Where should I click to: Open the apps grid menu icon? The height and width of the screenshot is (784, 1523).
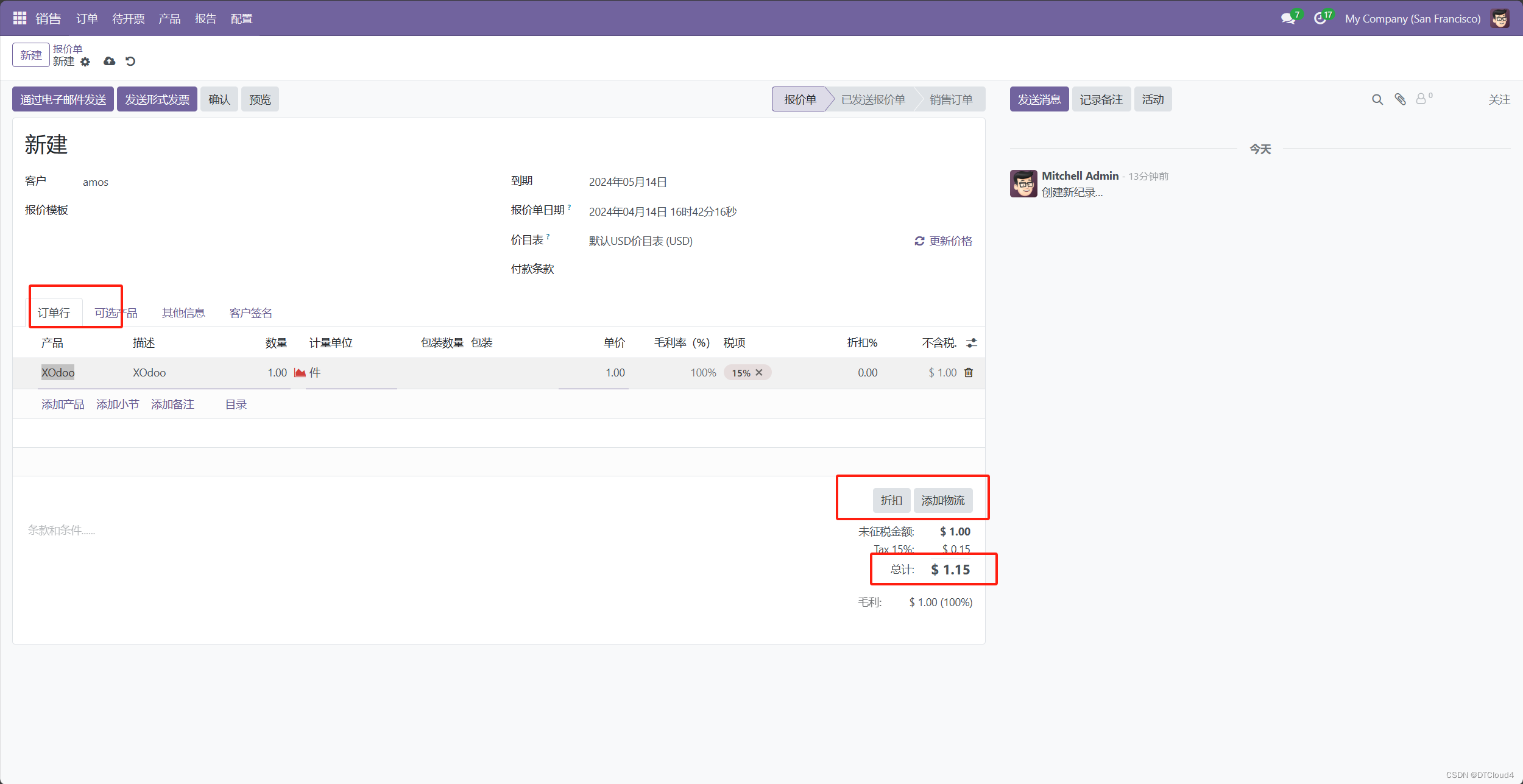(x=19, y=18)
